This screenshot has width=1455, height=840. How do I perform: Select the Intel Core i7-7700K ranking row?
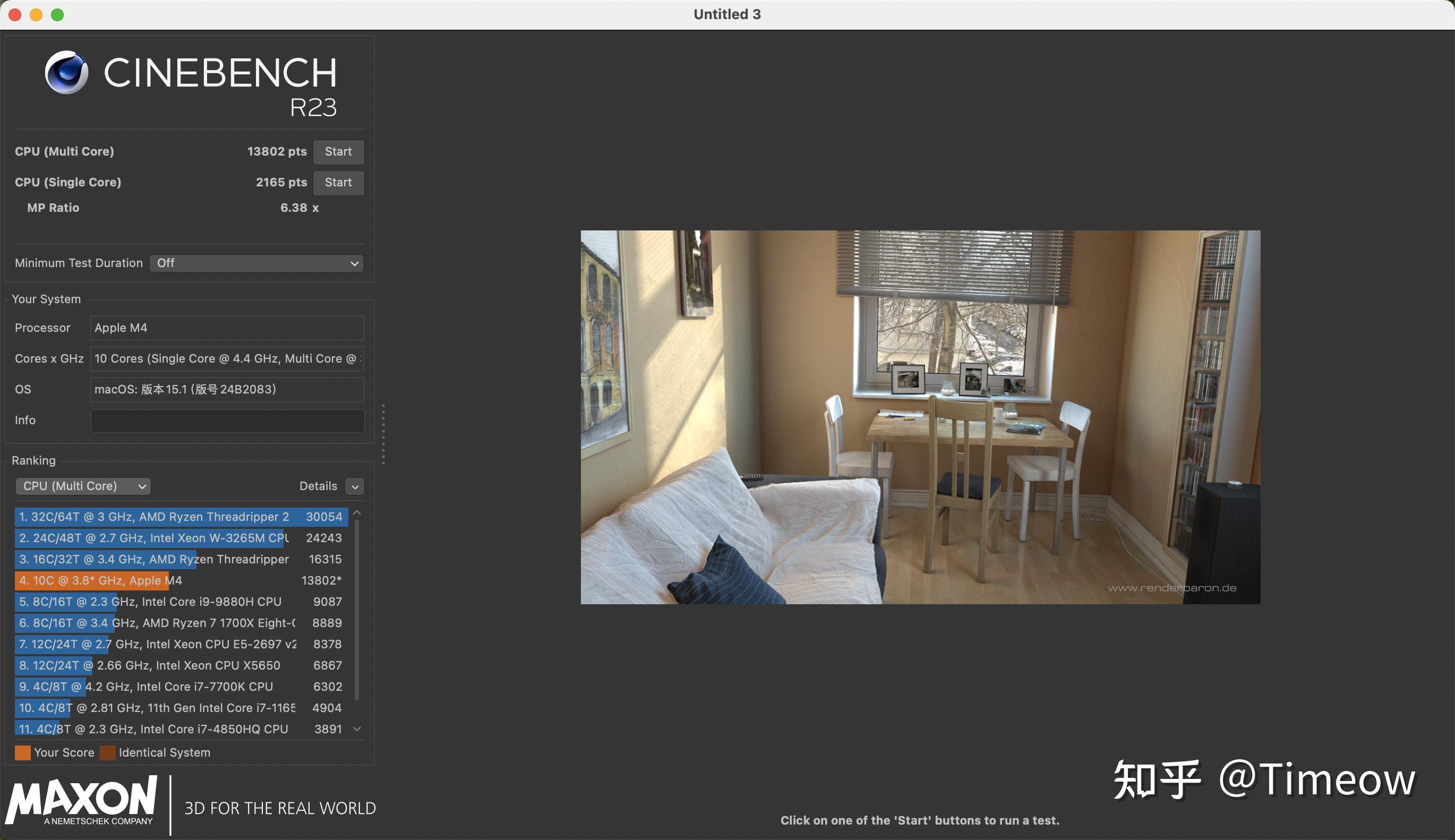(182, 687)
